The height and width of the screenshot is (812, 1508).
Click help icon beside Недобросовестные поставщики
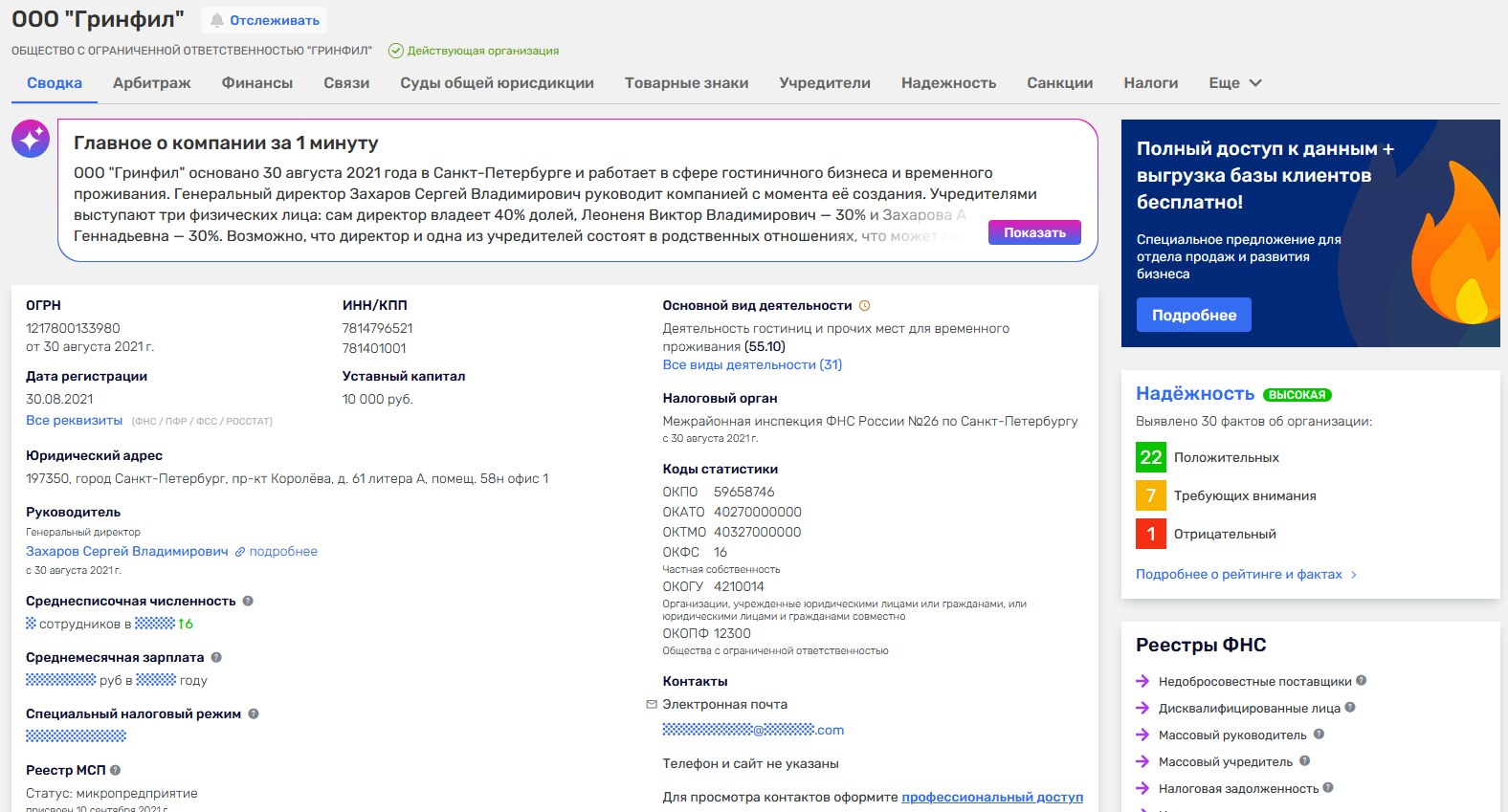coord(1361,681)
